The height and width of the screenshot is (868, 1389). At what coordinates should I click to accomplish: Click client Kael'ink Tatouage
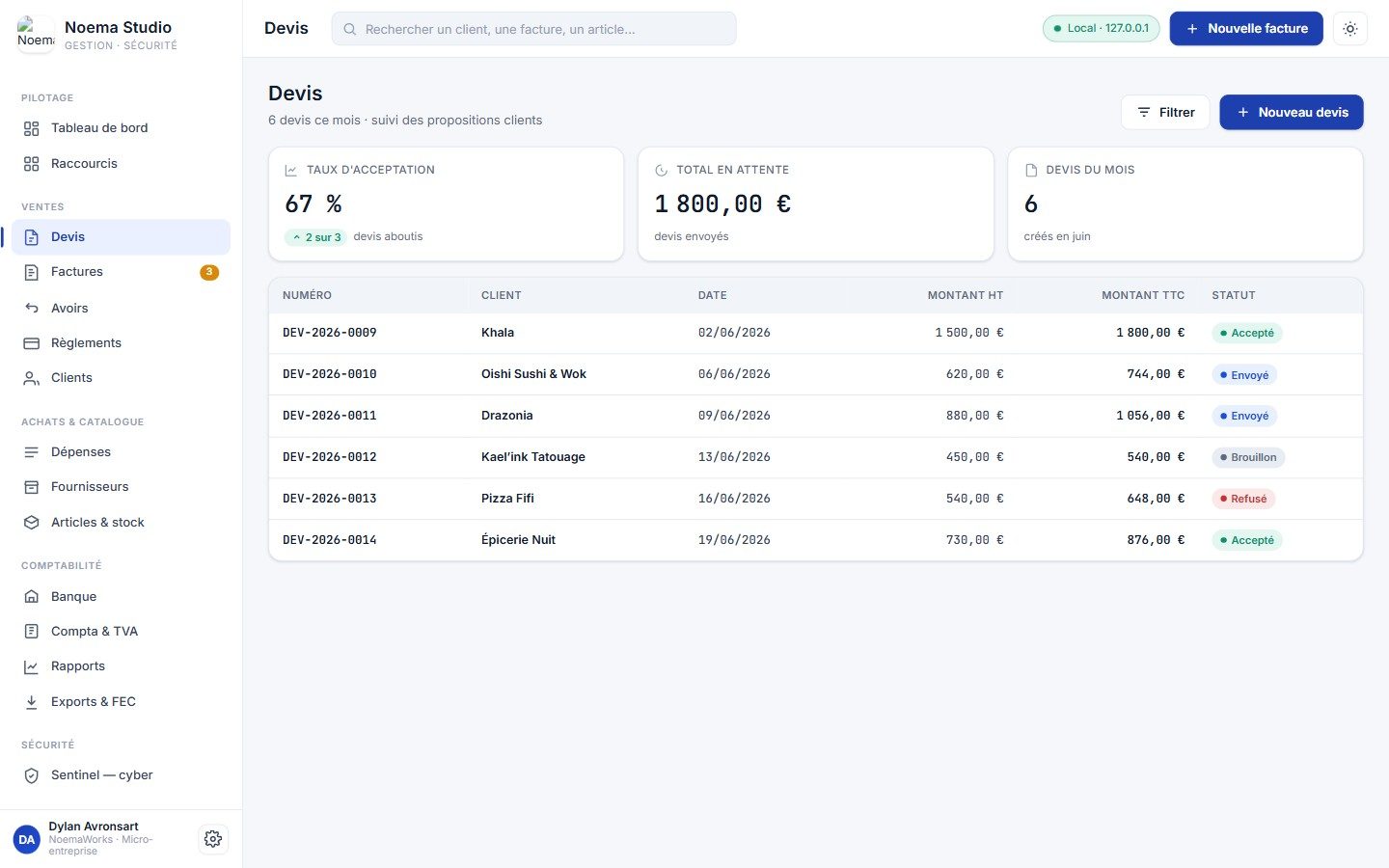533,457
